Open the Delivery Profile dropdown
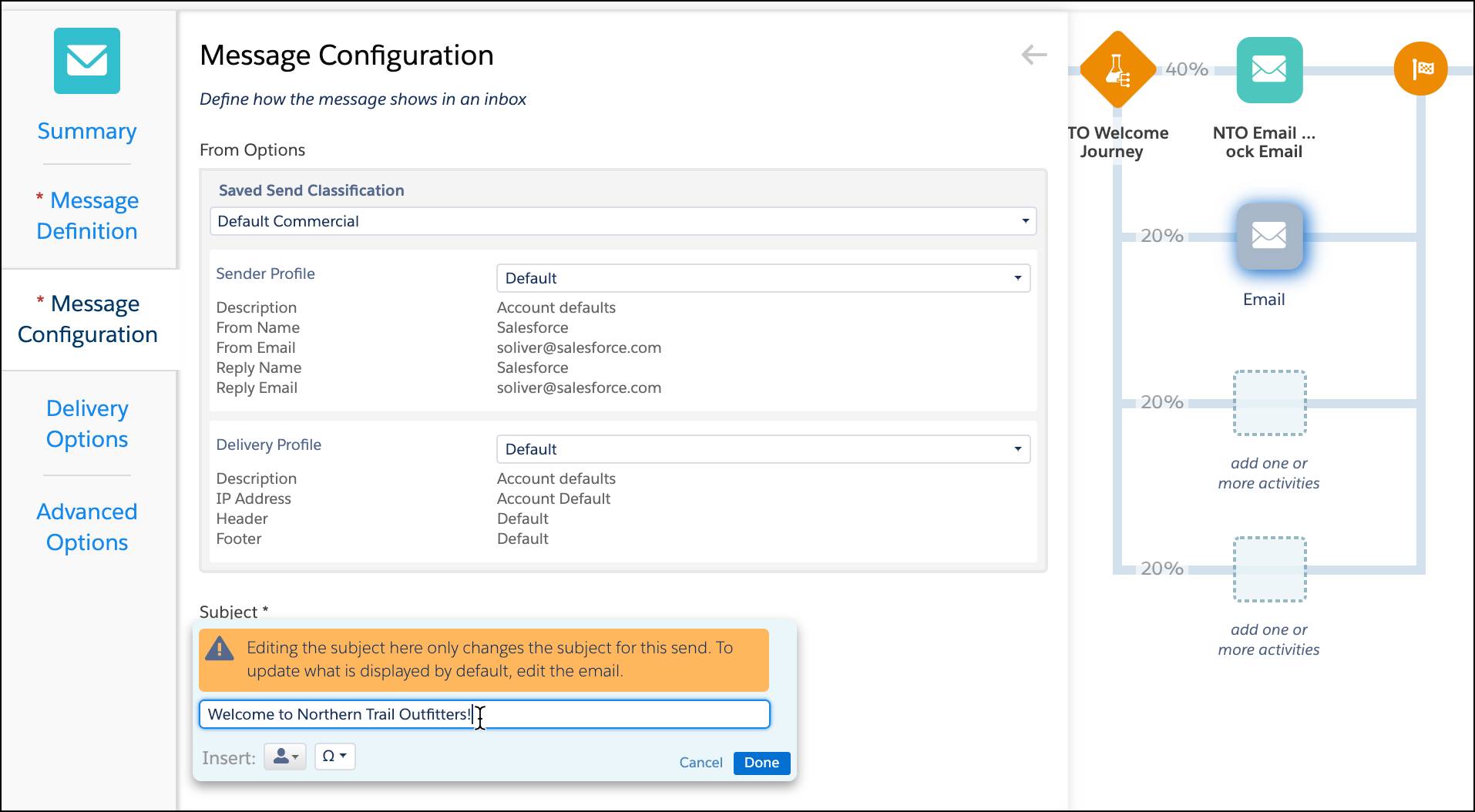The width and height of the screenshot is (1475, 812). coord(763,449)
